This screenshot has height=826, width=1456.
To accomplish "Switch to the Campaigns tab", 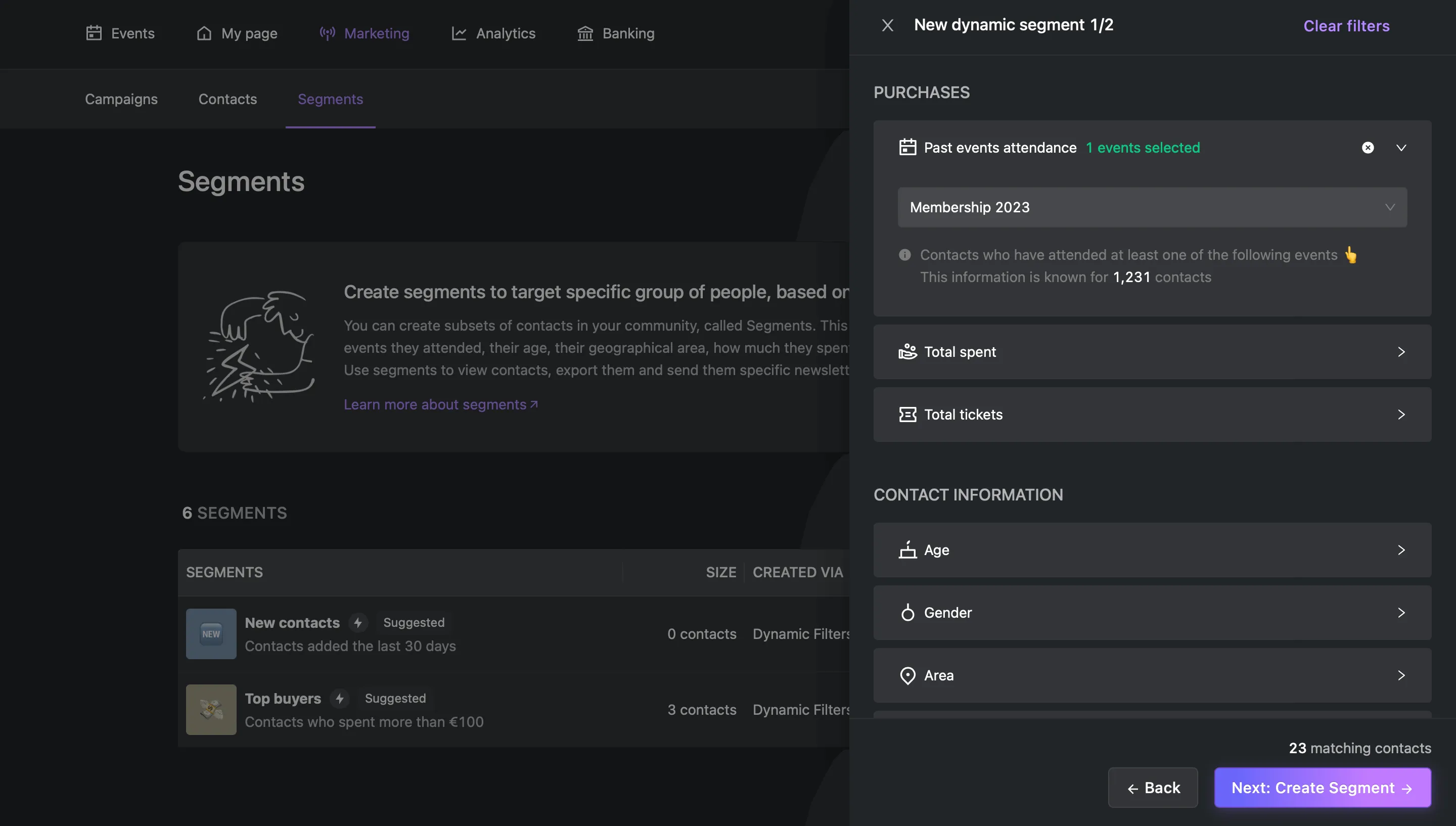I will (x=121, y=99).
